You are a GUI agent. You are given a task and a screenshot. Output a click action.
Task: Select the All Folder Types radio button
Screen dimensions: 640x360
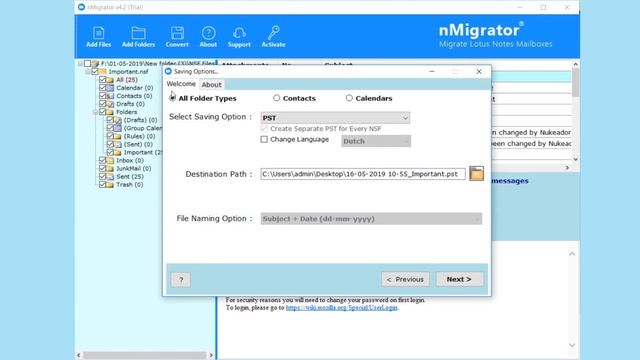point(172,98)
